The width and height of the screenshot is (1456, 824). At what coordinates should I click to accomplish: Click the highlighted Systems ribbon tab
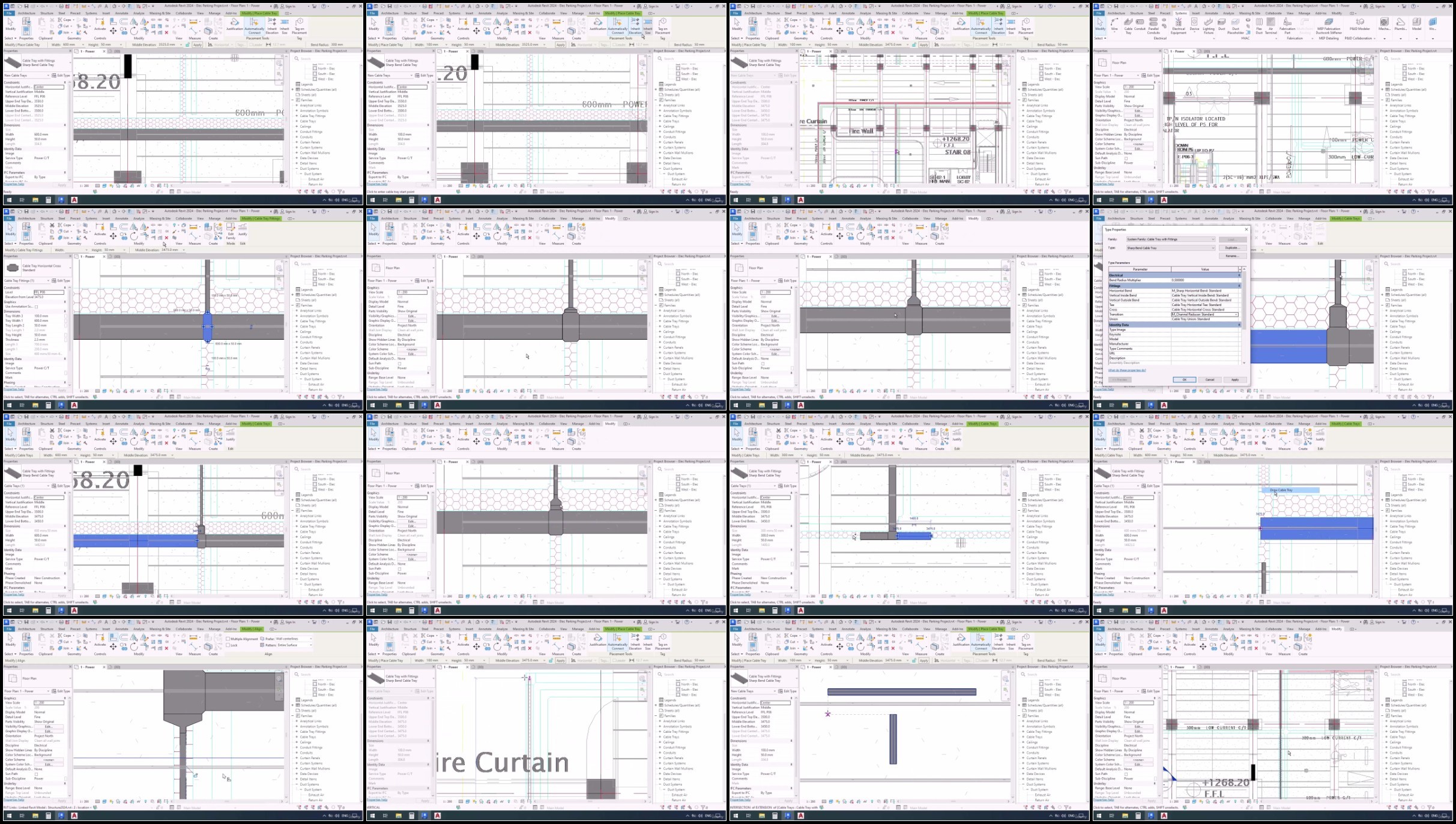click(1181, 13)
